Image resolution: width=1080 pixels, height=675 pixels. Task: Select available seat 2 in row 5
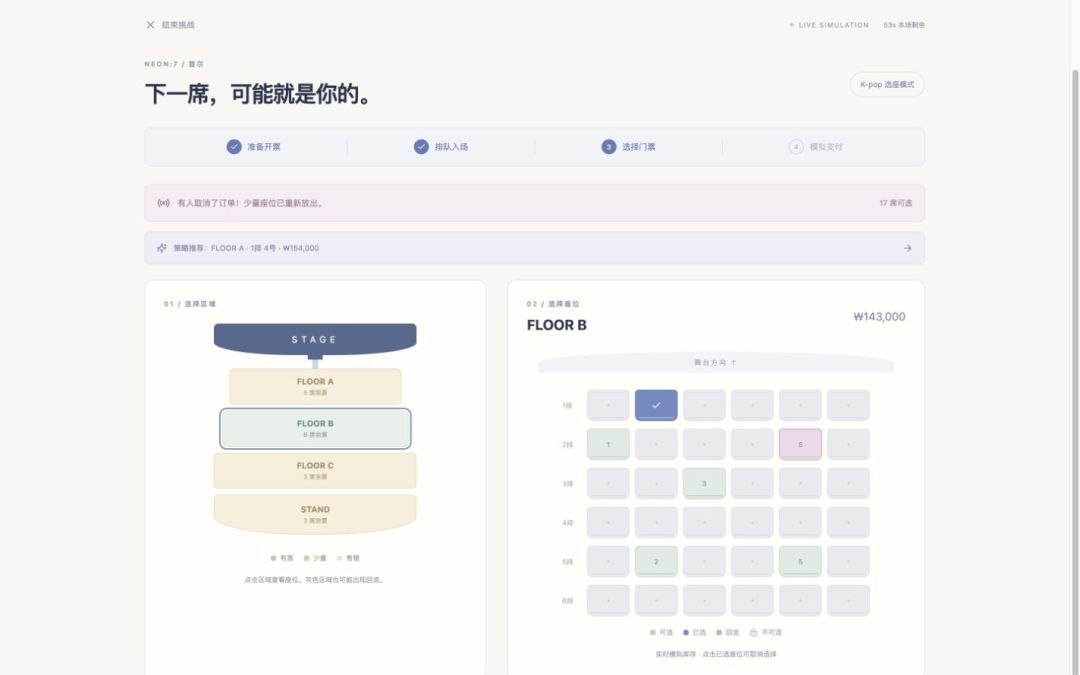pos(656,561)
